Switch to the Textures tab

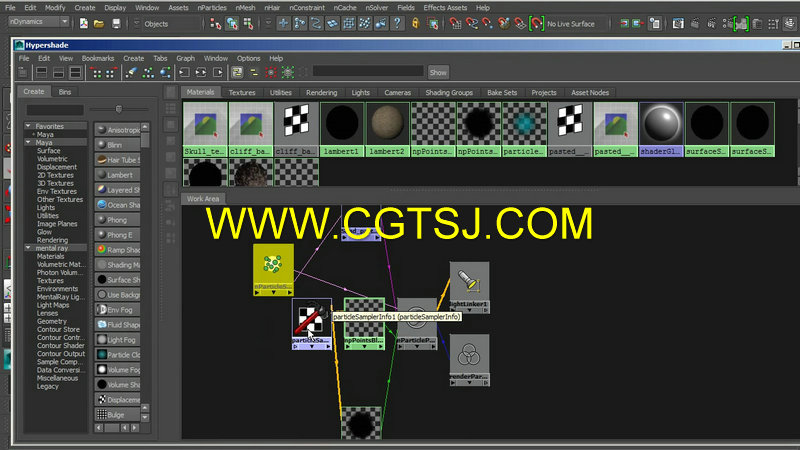(x=242, y=92)
